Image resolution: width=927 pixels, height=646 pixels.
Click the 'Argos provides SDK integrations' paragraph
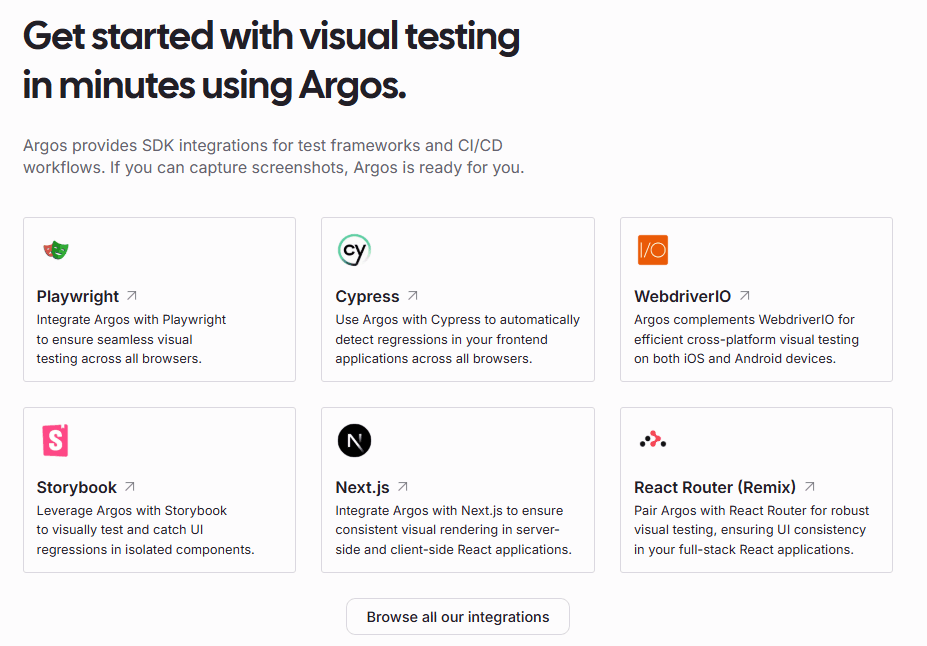point(274,157)
